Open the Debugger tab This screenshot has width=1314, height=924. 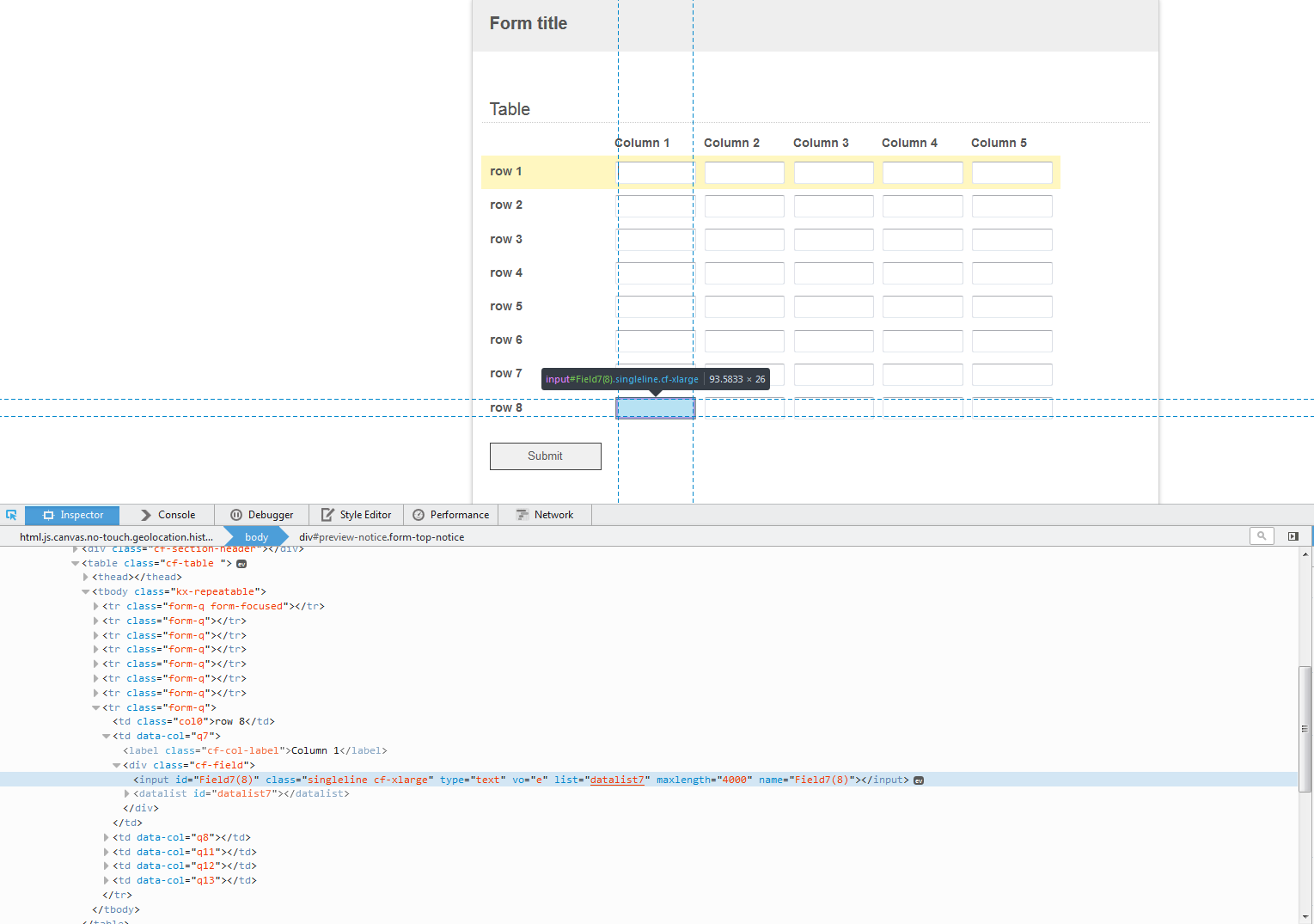click(x=261, y=515)
